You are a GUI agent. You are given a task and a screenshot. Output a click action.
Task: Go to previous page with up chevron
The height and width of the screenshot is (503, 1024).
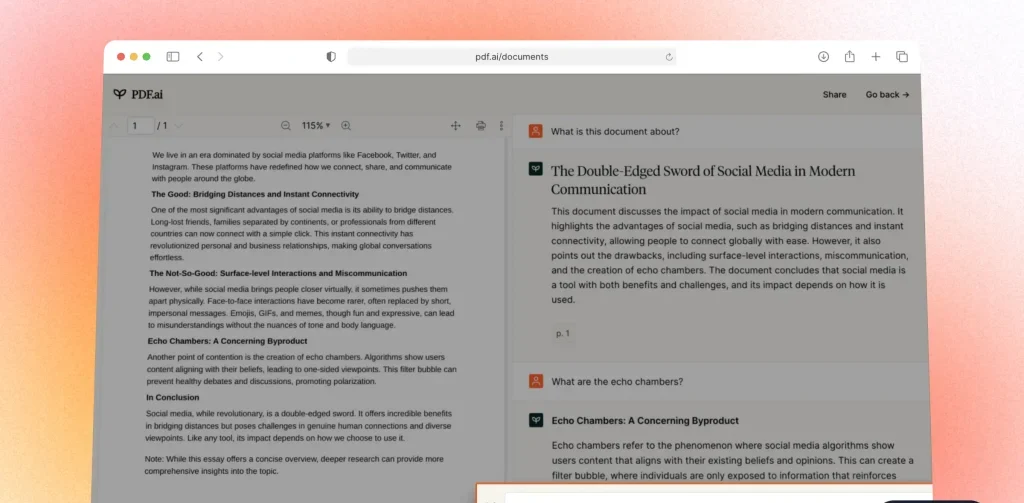[x=114, y=126]
